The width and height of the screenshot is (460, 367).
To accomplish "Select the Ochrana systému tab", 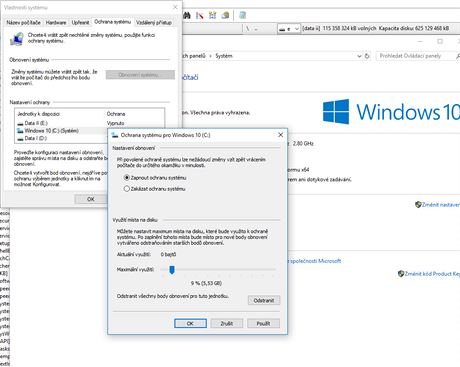I will click(x=112, y=22).
